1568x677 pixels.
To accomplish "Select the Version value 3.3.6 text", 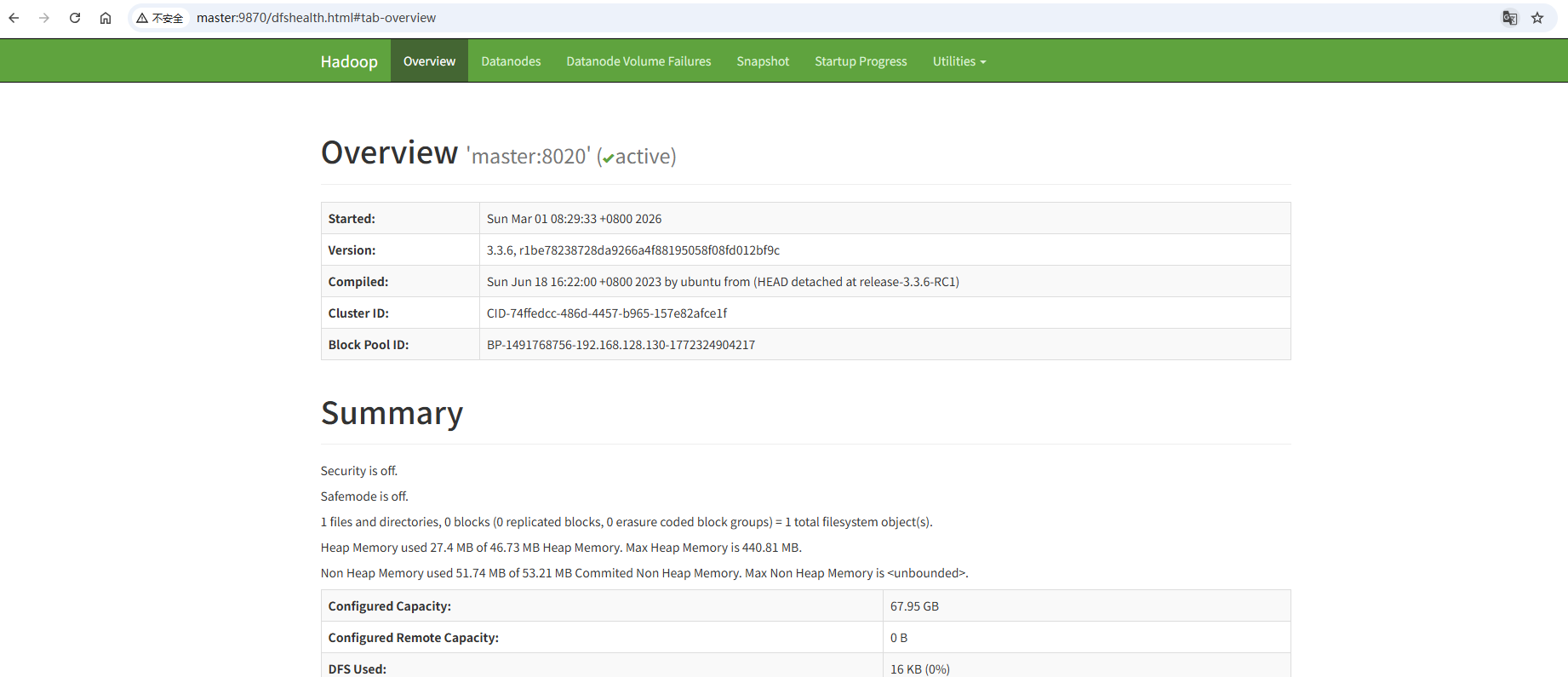I will (x=633, y=250).
